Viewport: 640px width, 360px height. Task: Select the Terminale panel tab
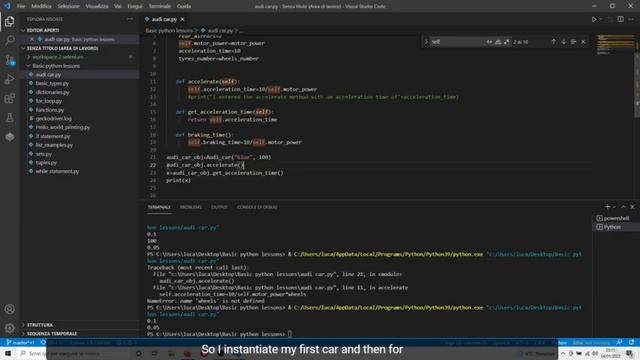point(159,207)
